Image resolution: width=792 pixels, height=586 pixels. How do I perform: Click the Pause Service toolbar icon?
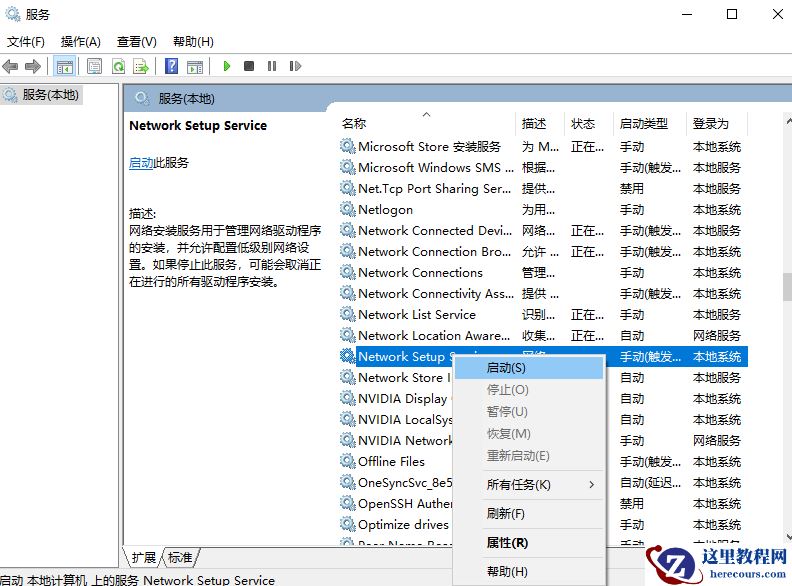pos(272,66)
